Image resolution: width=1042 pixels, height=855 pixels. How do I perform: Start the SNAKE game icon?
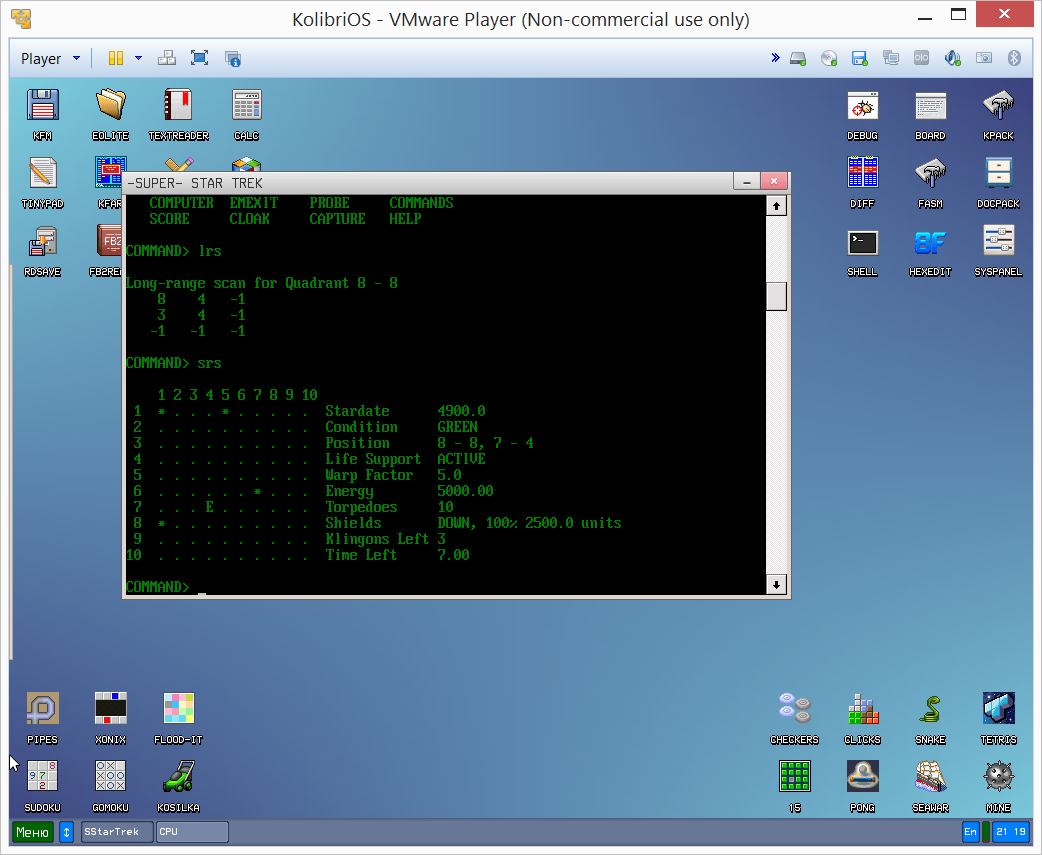(930, 710)
